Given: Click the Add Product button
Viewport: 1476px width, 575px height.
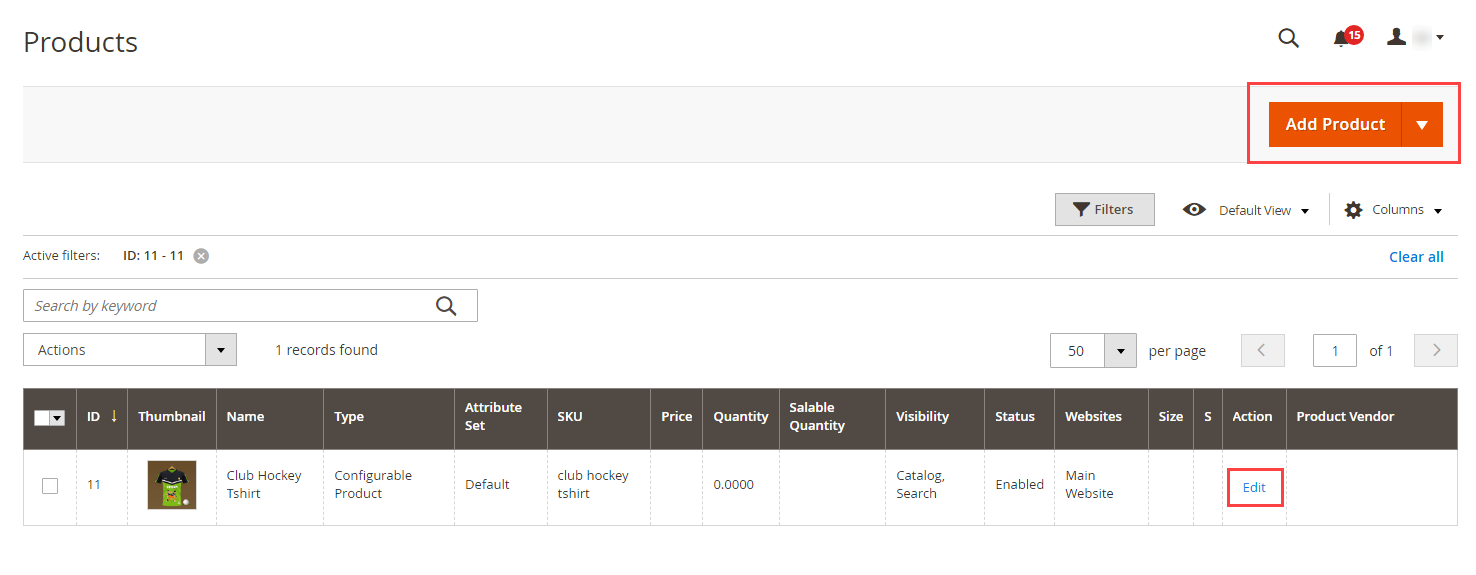Looking at the screenshot, I should point(1335,125).
